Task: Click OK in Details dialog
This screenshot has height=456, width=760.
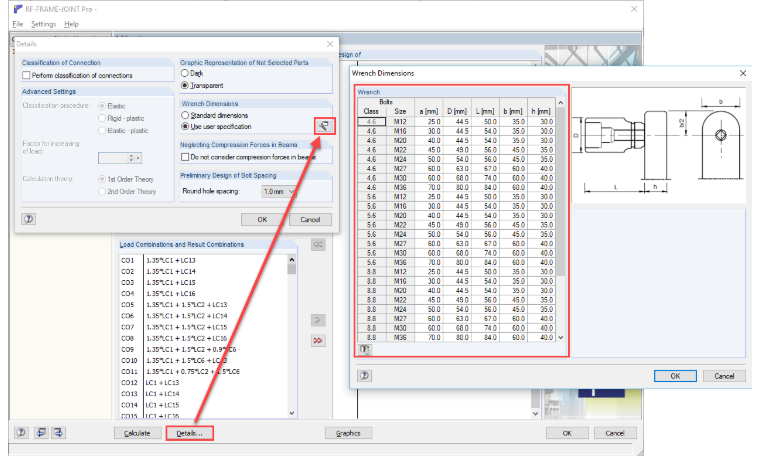Action: point(262,220)
